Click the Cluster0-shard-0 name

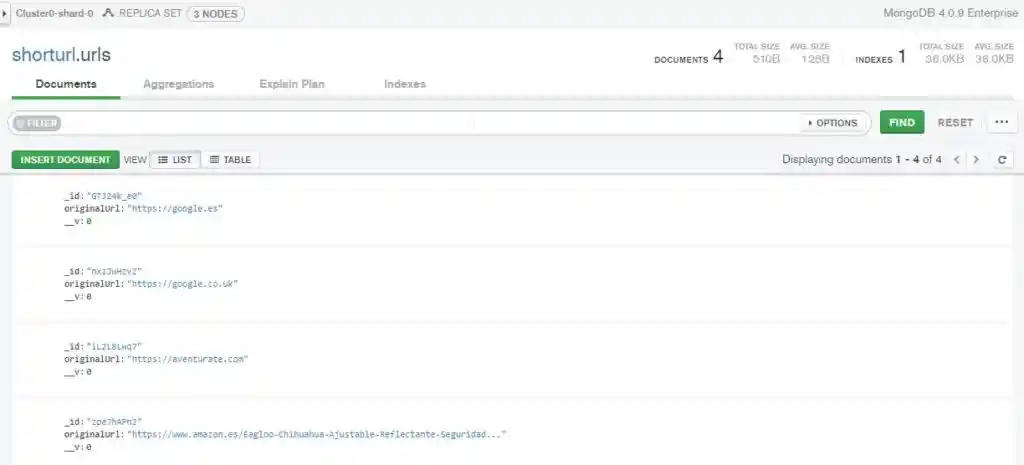(x=55, y=13)
